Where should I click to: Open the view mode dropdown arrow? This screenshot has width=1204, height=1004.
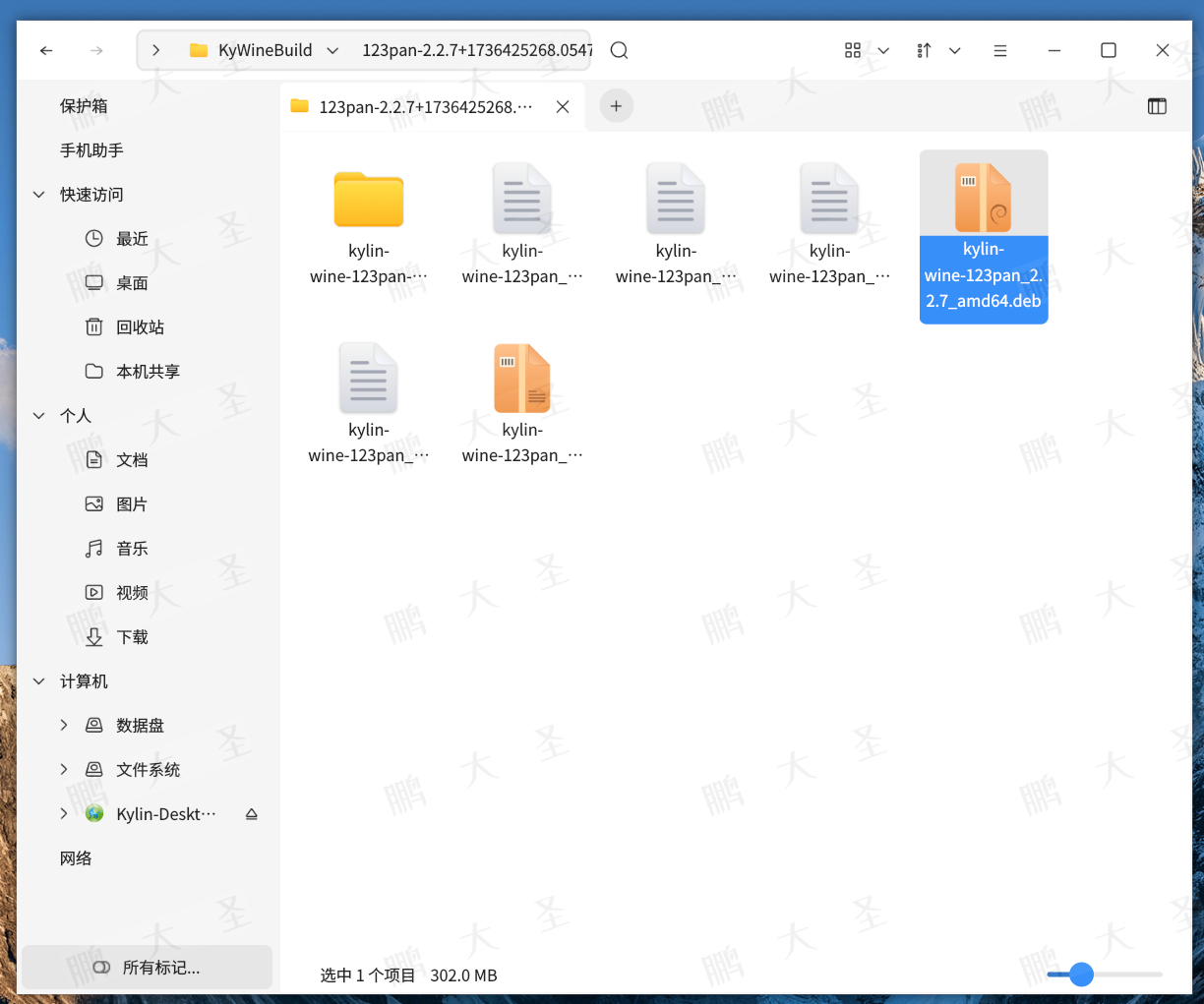(x=883, y=50)
